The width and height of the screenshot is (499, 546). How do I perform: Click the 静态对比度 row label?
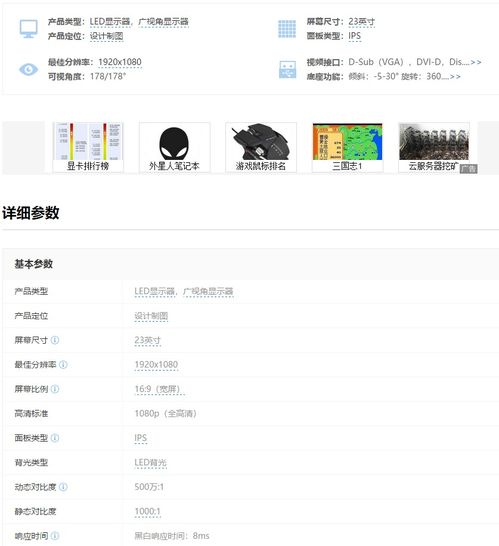(x=35, y=512)
